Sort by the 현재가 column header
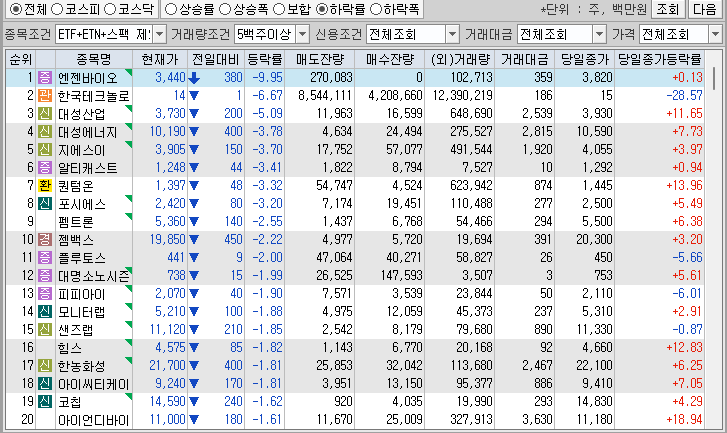727x433 pixels. [160, 59]
